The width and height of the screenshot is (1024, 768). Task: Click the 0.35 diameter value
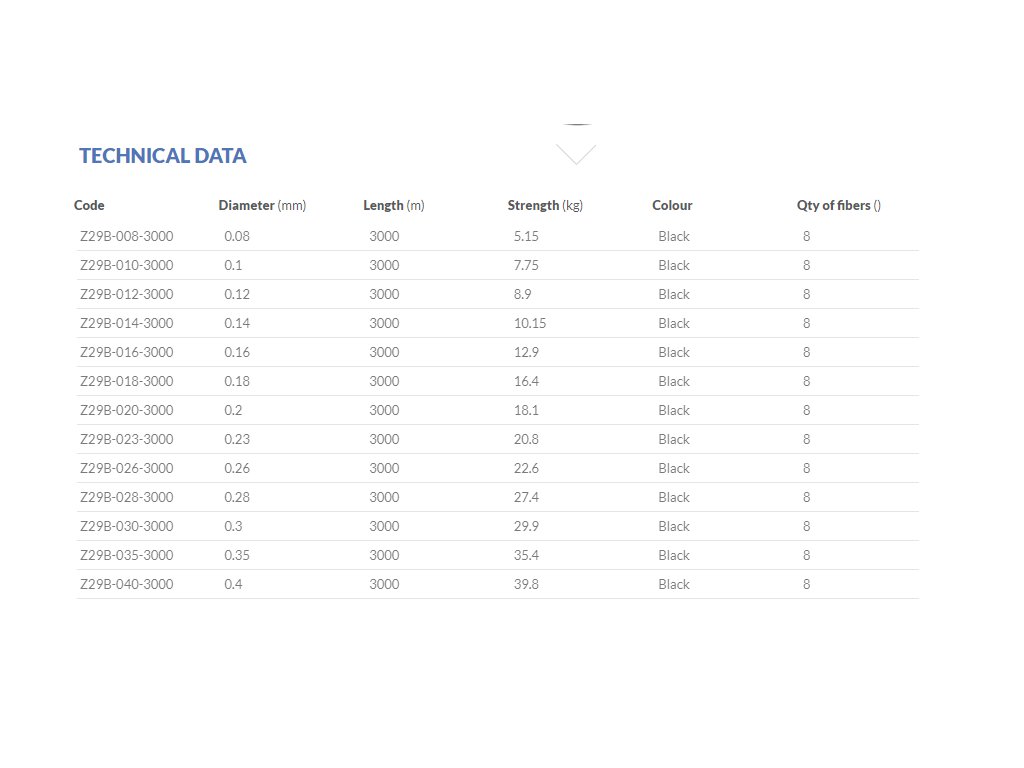tap(237, 556)
